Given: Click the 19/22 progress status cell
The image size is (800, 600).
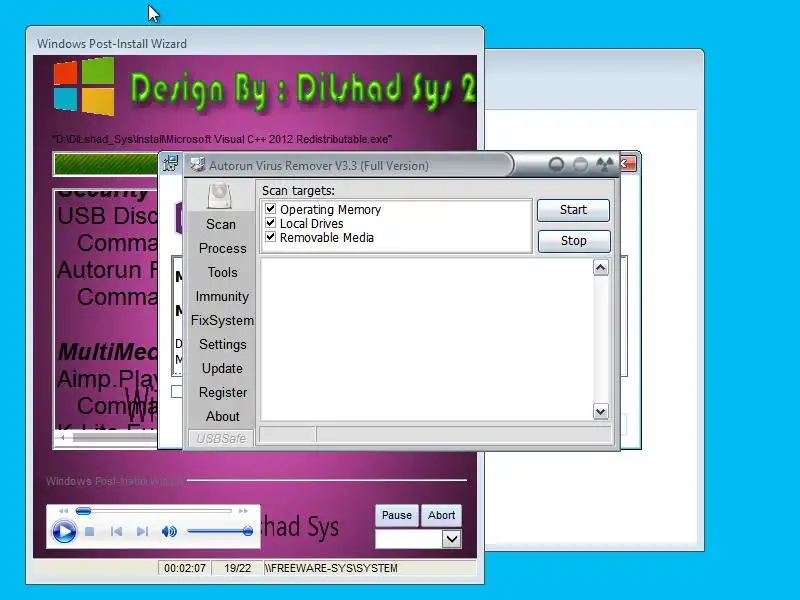Looking at the screenshot, I should point(238,568).
